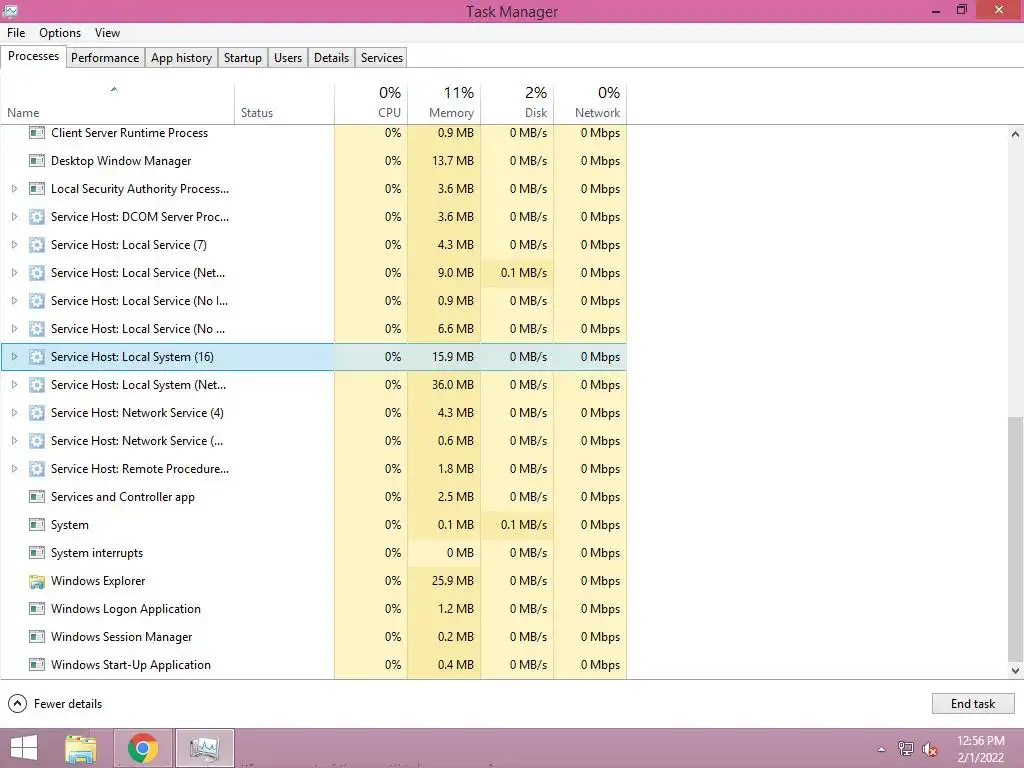This screenshot has width=1024, height=768.
Task: Click the Windows Explorer folder icon in list
Action: pyautogui.click(x=37, y=581)
